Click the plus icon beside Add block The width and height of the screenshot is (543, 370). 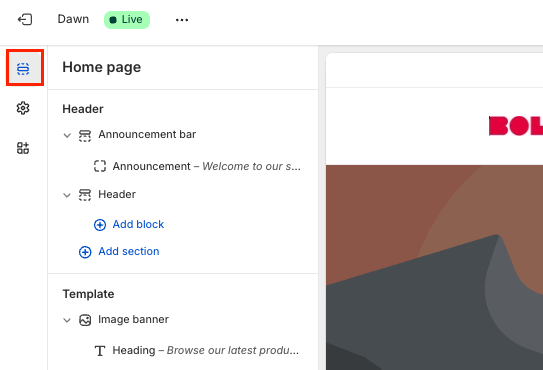point(100,225)
